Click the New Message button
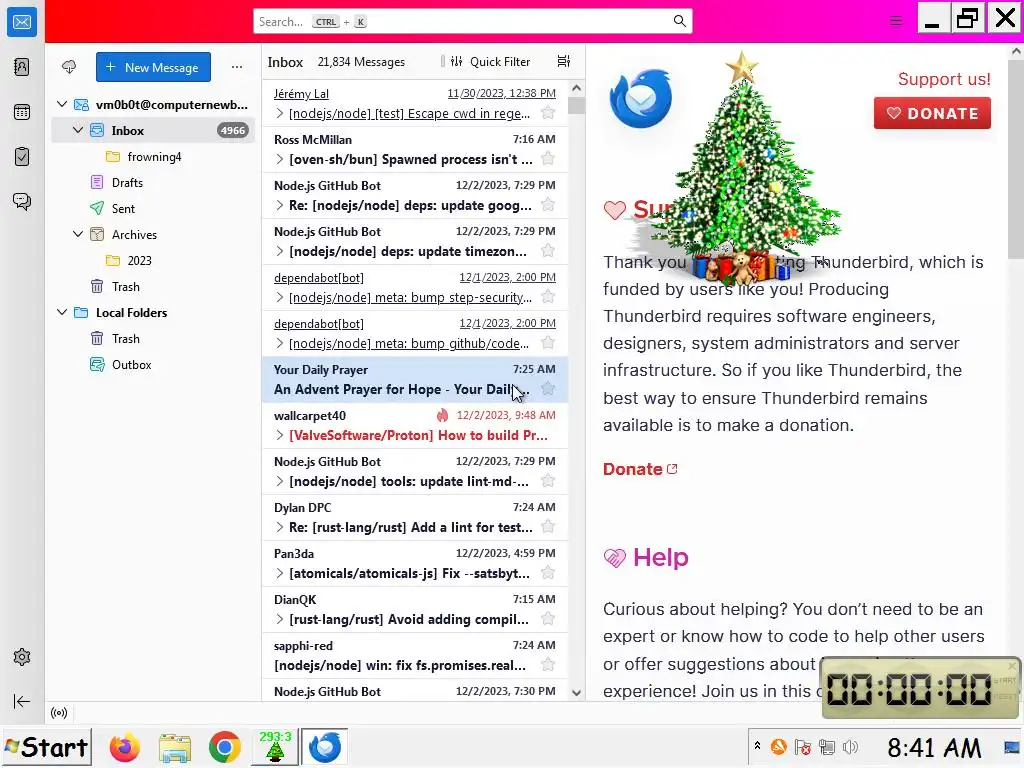1024x768 pixels. [x=153, y=67]
